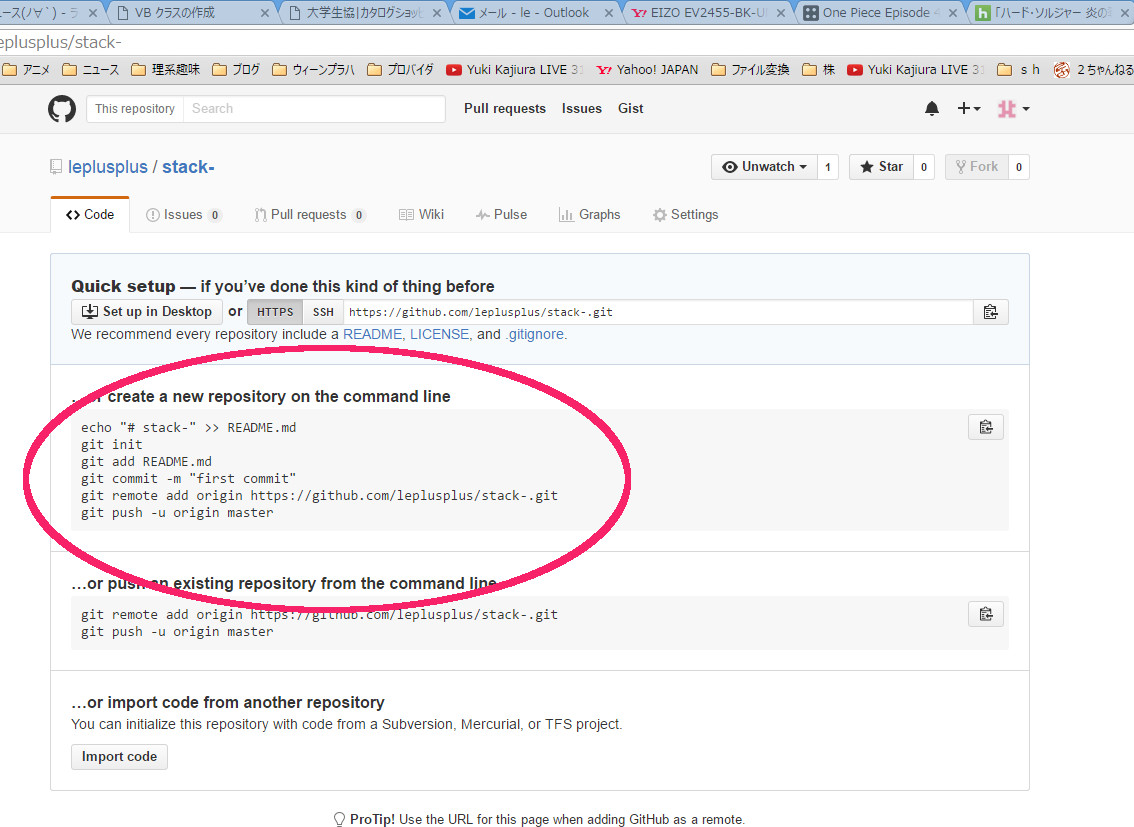1134x827 pixels.
Task: Copy the repository clone URL to clipboard
Action: [990, 312]
